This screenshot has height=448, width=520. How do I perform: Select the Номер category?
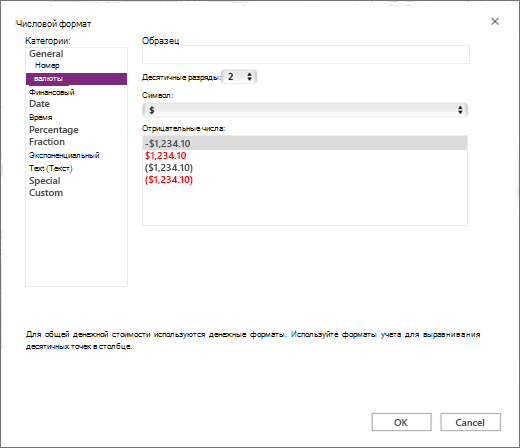[x=47, y=65]
